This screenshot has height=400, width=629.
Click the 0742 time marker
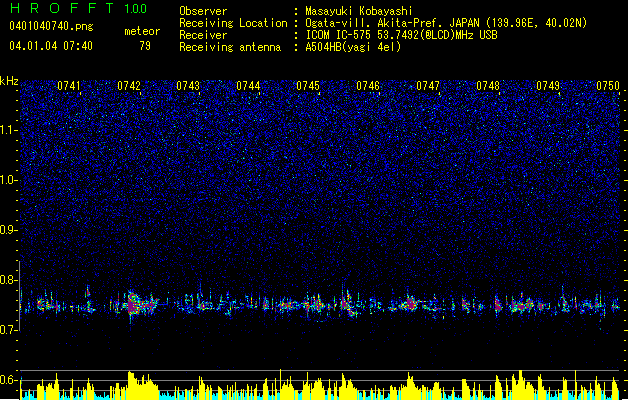(x=129, y=86)
